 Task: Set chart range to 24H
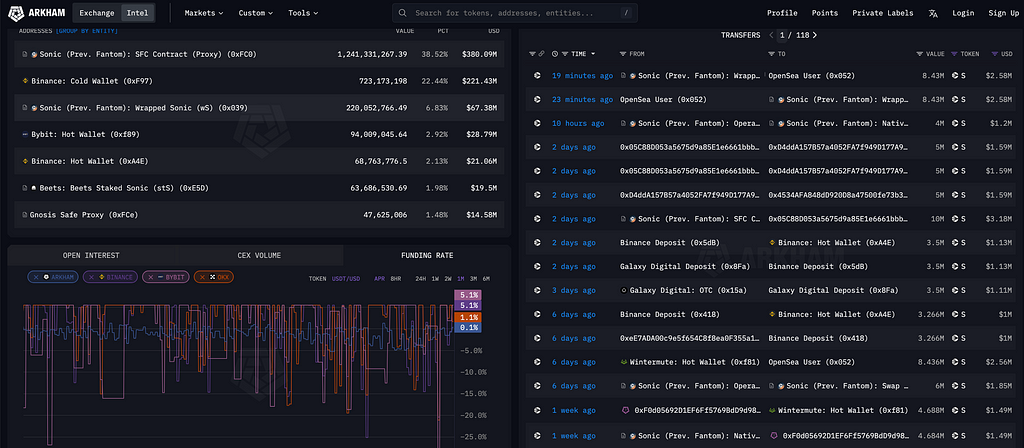point(421,279)
